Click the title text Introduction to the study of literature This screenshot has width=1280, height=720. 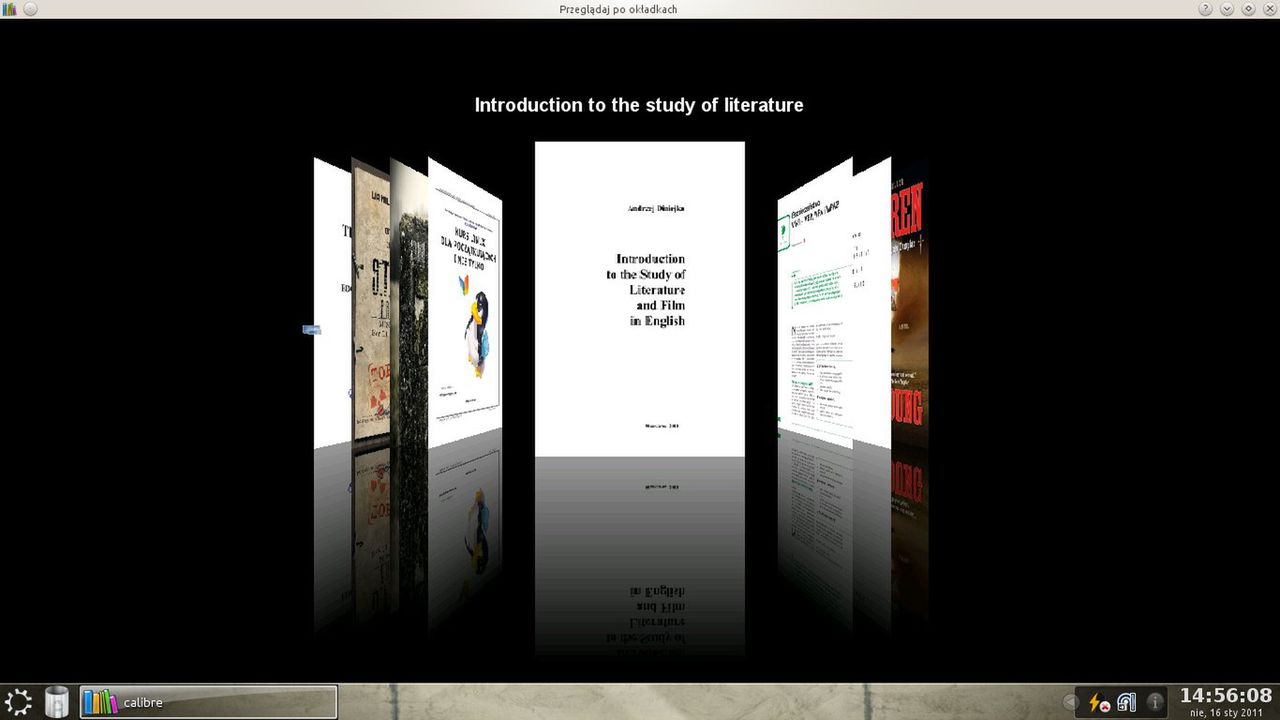[x=639, y=105]
